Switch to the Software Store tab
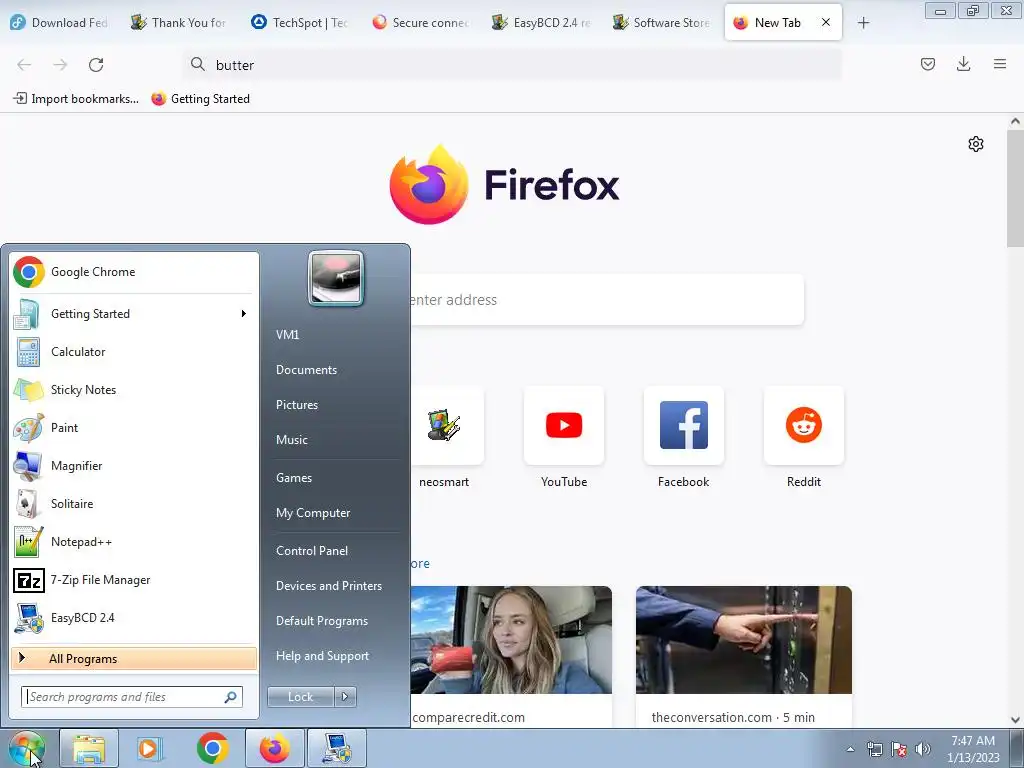The image size is (1024, 768). [661, 22]
